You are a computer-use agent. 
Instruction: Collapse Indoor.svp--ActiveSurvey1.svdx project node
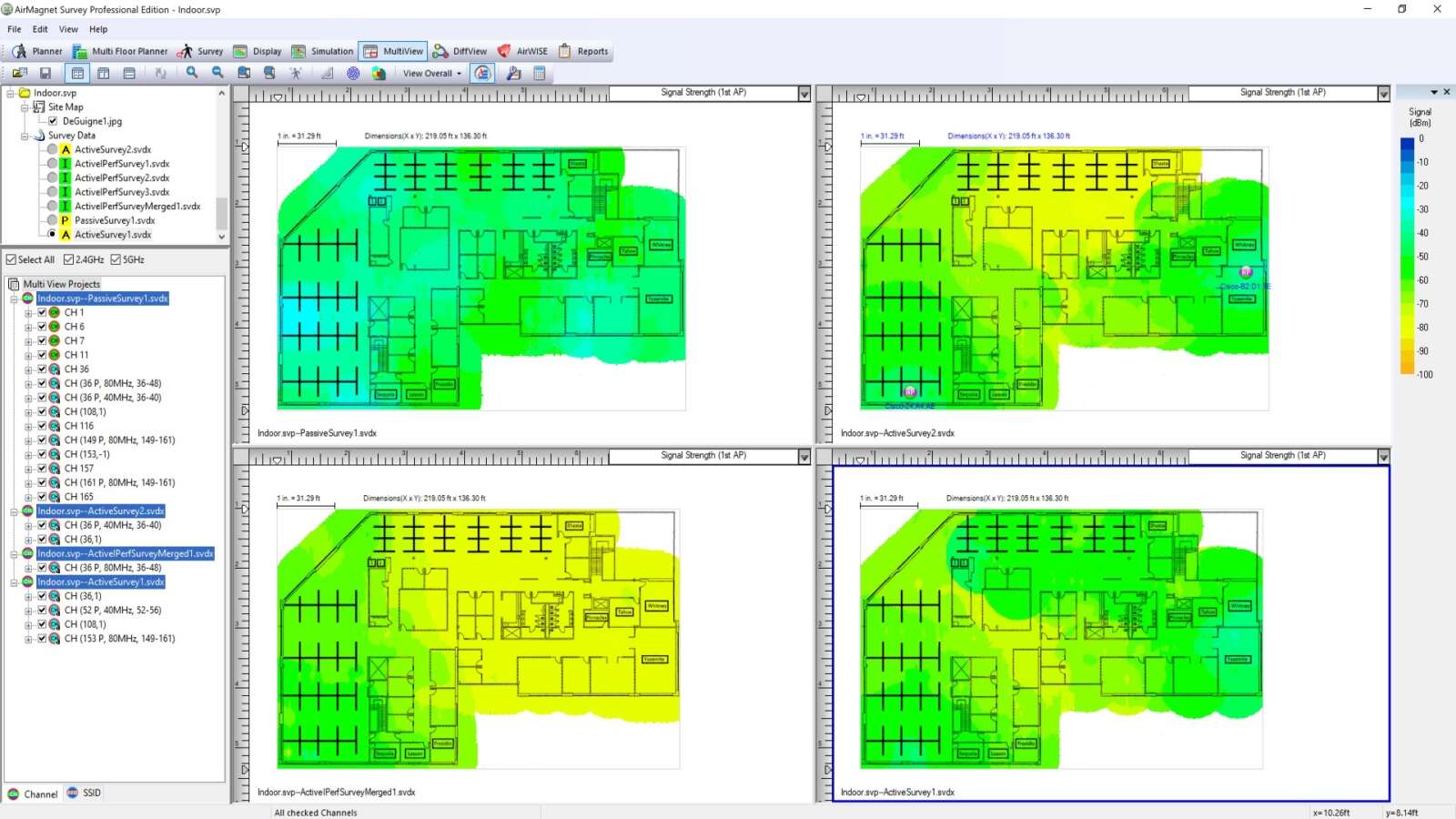15,582
